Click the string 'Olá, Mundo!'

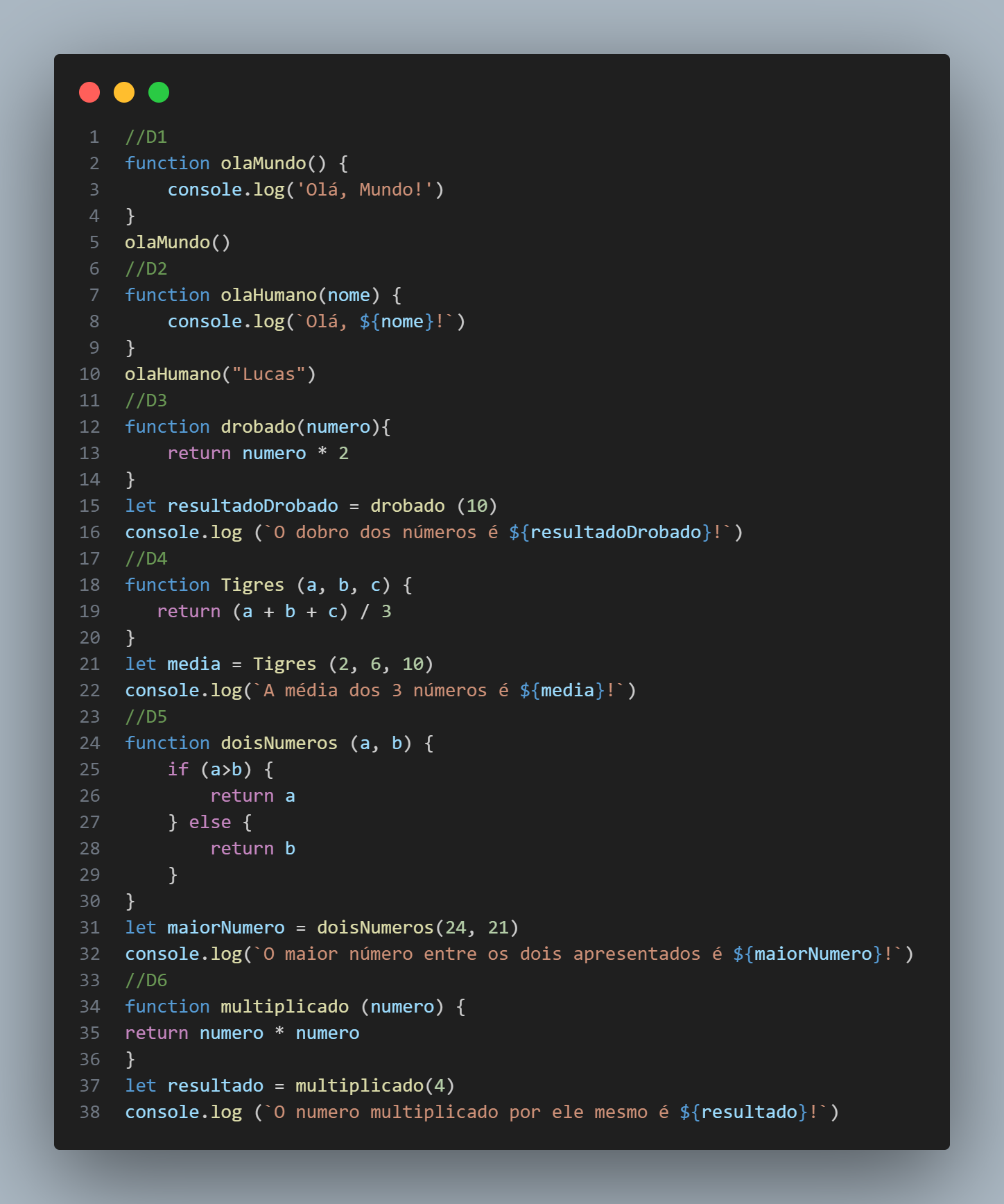[365, 189]
